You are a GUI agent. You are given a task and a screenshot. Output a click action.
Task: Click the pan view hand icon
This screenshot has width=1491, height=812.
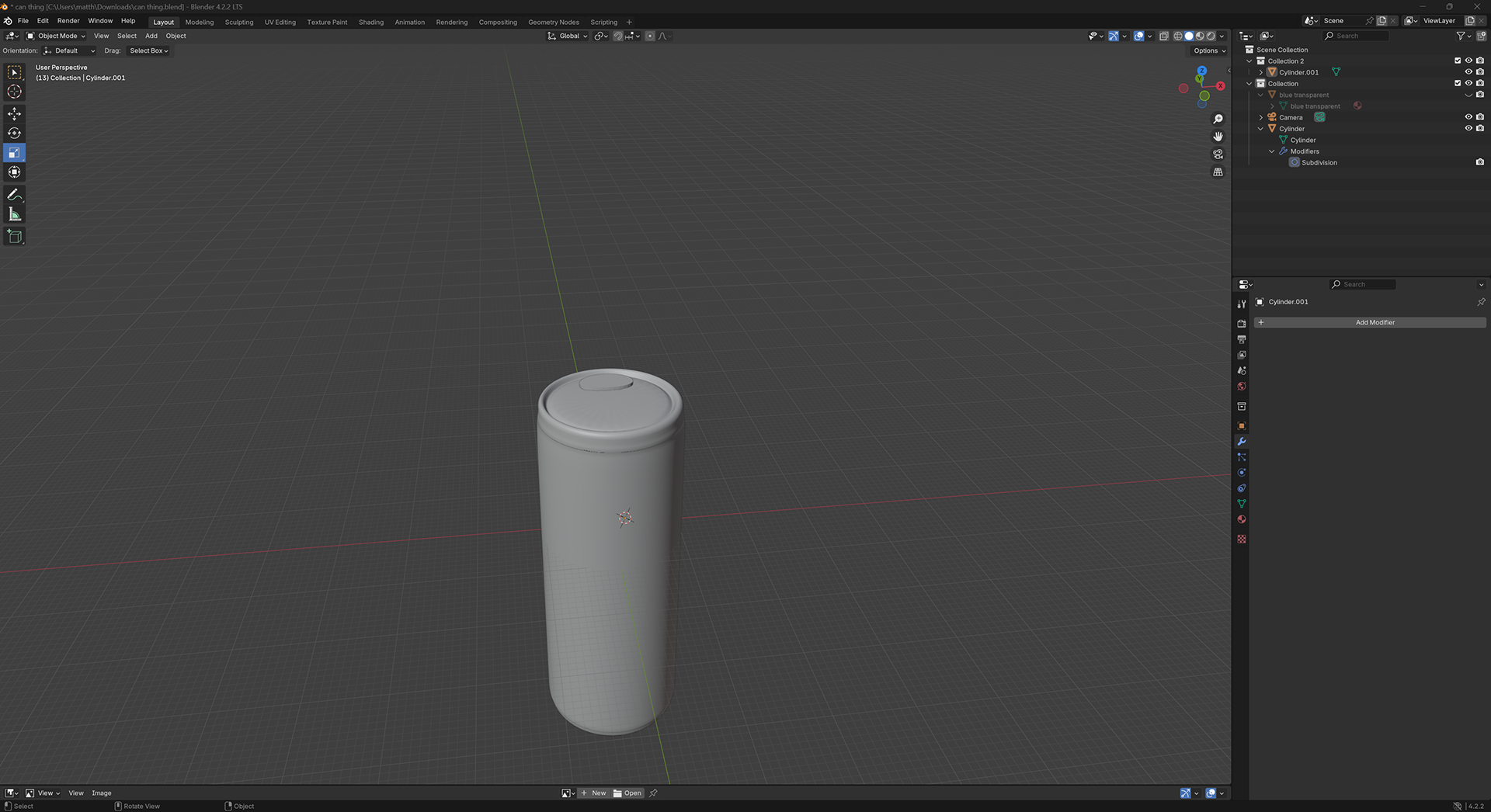tap(1218, 137)
